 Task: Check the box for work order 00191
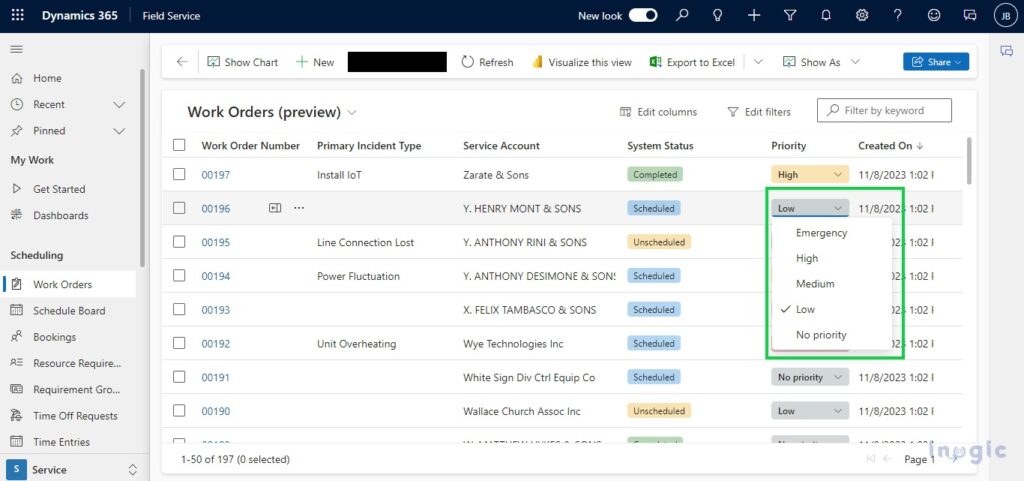point(179,377)
